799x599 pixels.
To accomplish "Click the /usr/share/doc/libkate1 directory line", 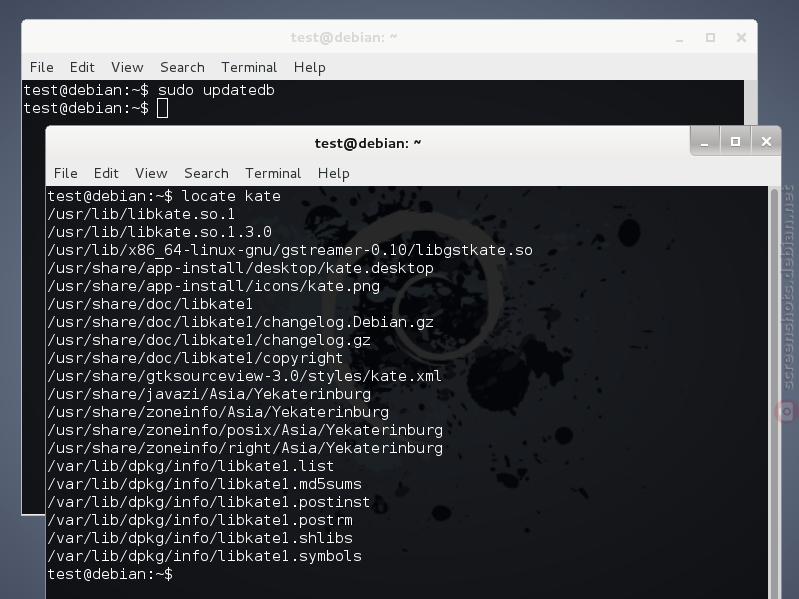I will coord(150,304).
